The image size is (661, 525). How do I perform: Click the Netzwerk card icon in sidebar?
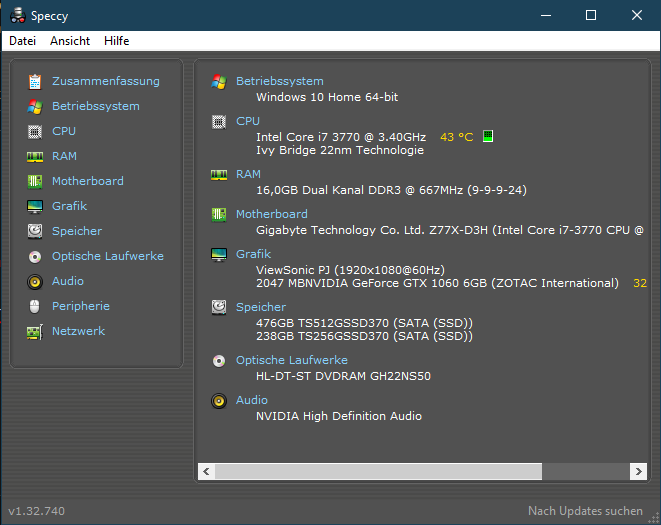pos(35,332)
